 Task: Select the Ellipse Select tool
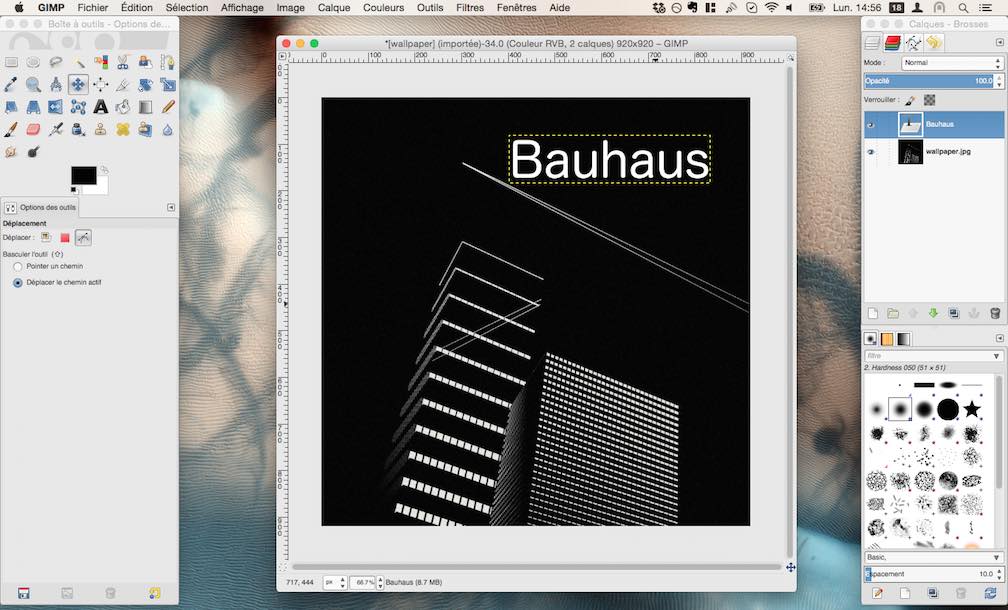[x=33, y=62]
